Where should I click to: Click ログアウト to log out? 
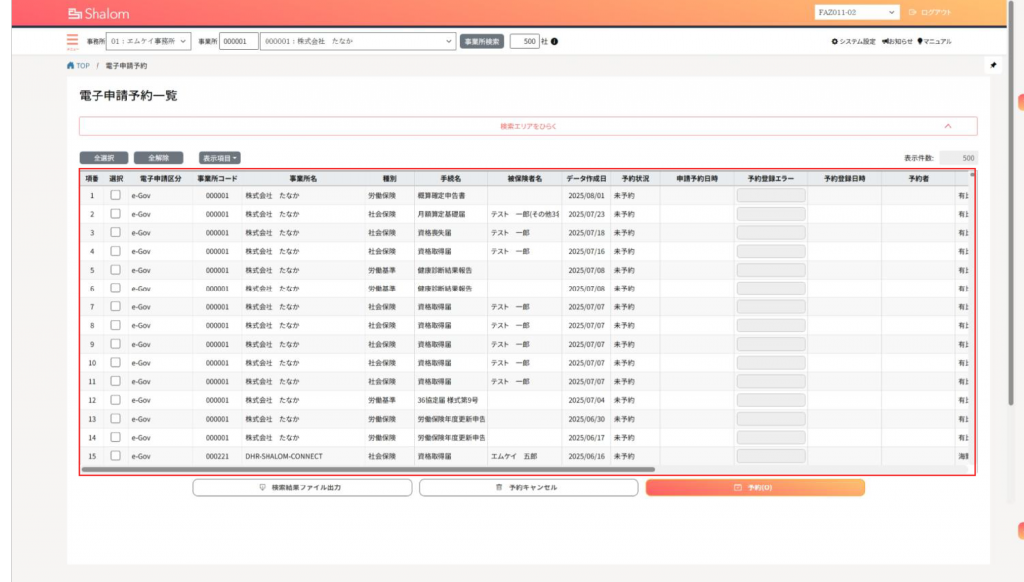click(x=929, y=12)
